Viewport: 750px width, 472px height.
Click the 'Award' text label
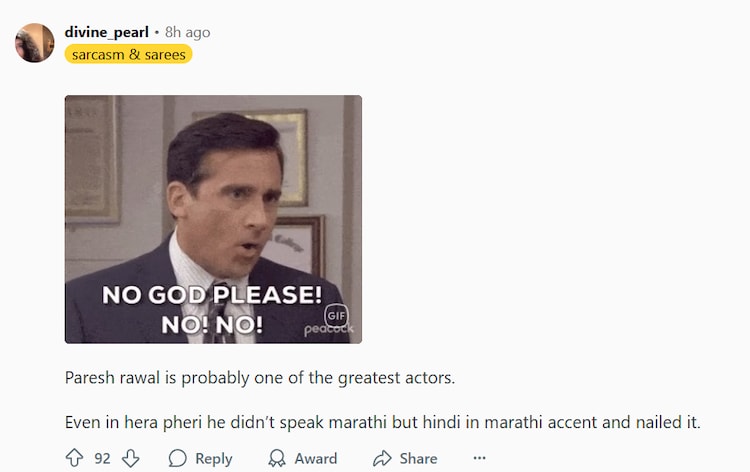316,458
